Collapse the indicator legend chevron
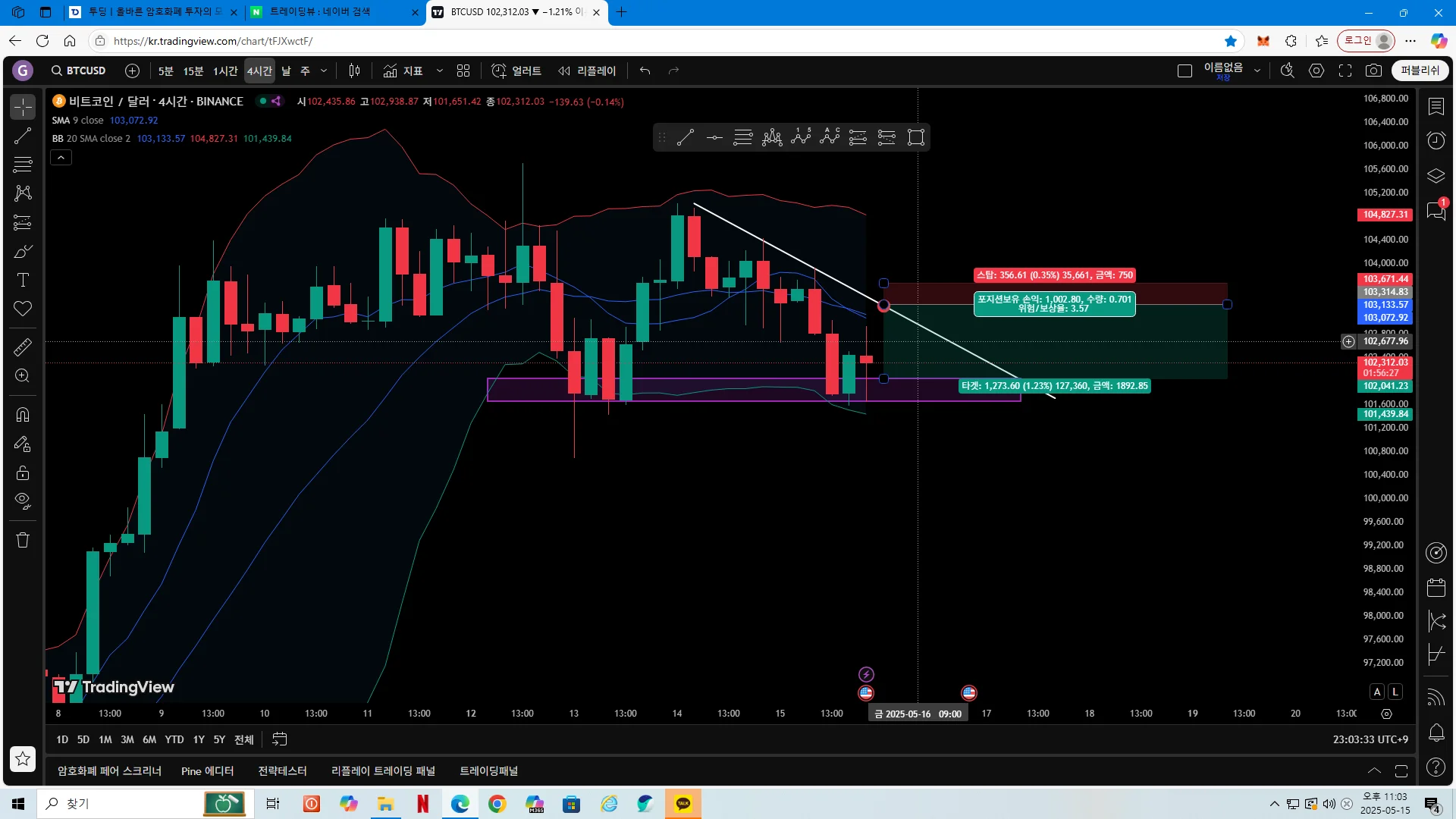Viewport: 1456px width, 819px height. coord(61,157)
